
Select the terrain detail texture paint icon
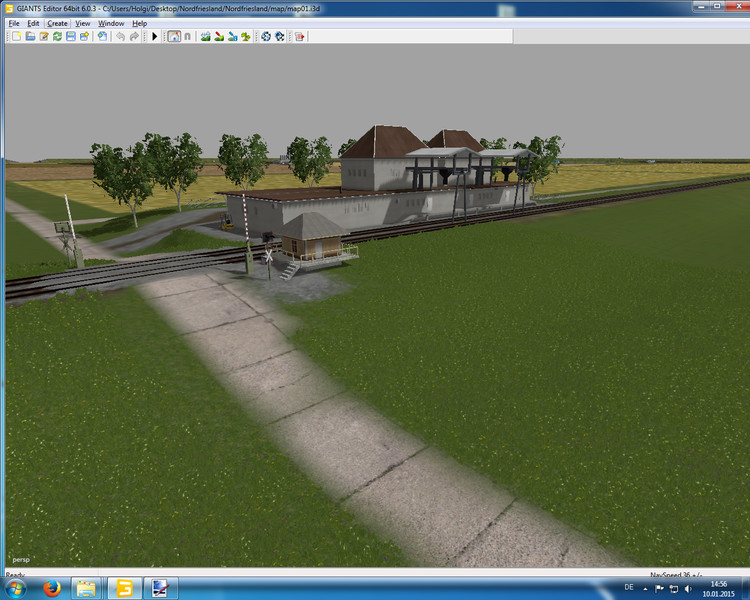(x=219, y=36)
